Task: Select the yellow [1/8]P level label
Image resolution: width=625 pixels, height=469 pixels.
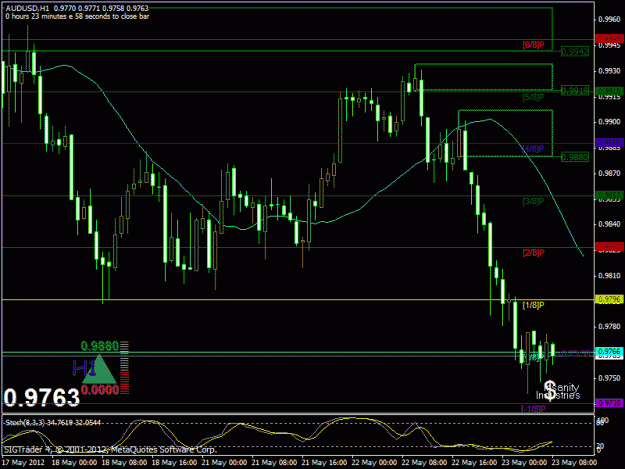Action: pos(533,305)
